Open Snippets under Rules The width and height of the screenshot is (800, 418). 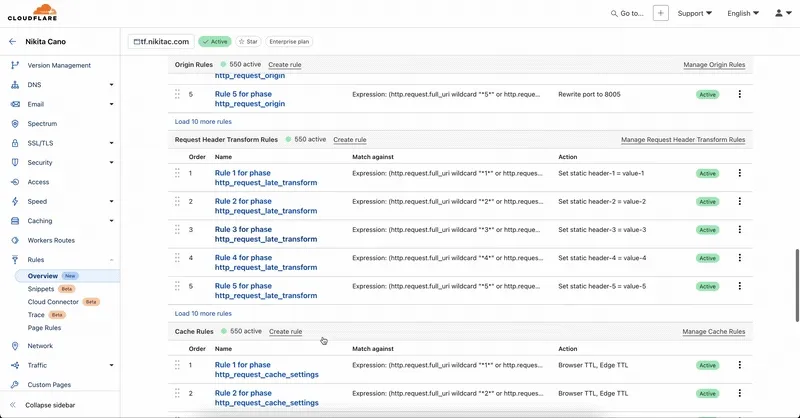pos(41,288)
